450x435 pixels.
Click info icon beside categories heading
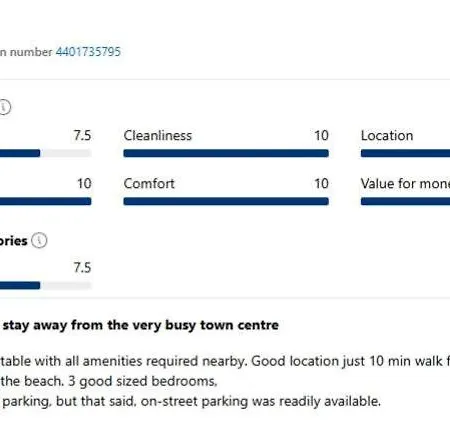coord(39,240)
